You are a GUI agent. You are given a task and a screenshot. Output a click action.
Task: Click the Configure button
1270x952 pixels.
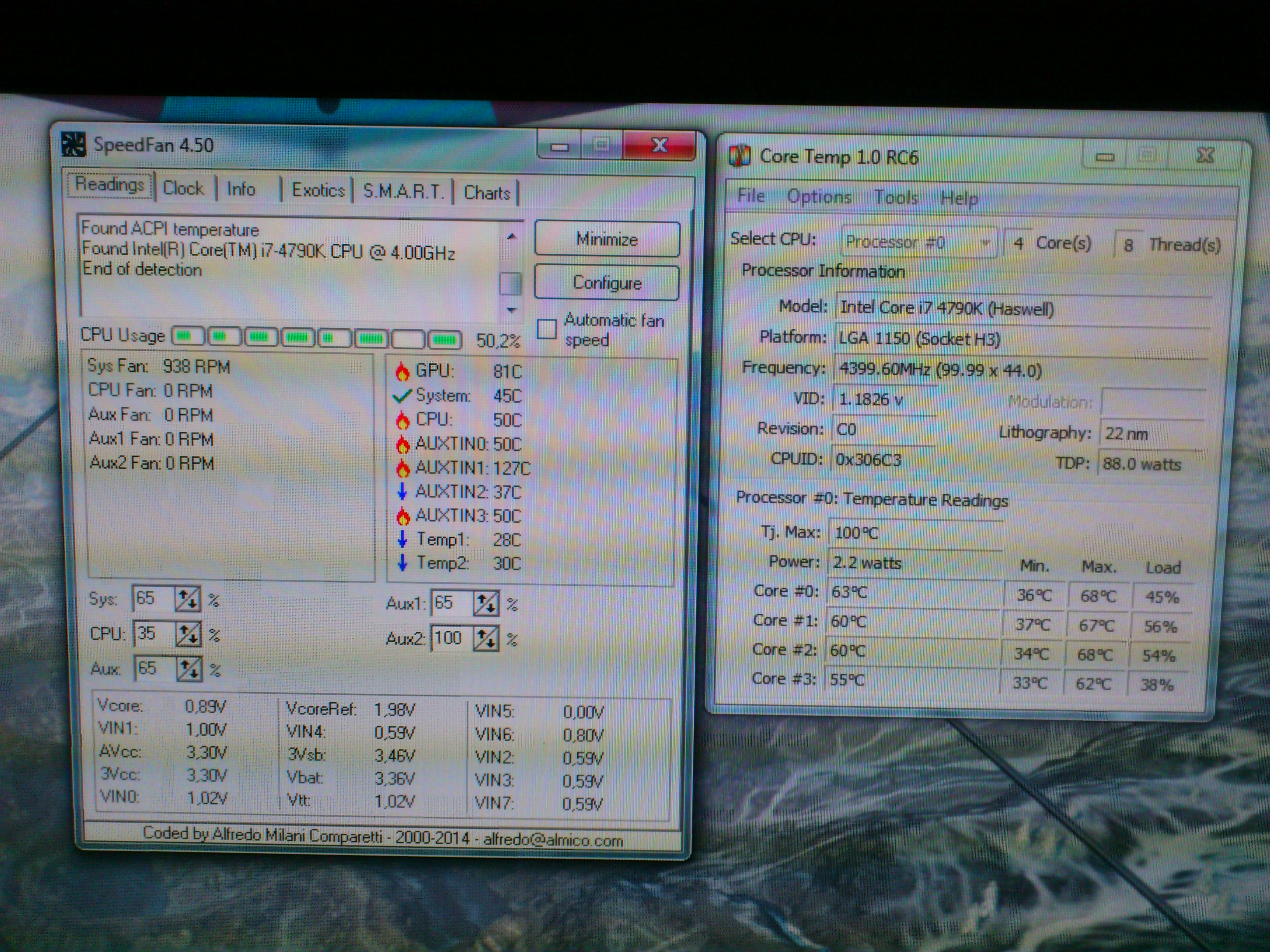[607, 282]
